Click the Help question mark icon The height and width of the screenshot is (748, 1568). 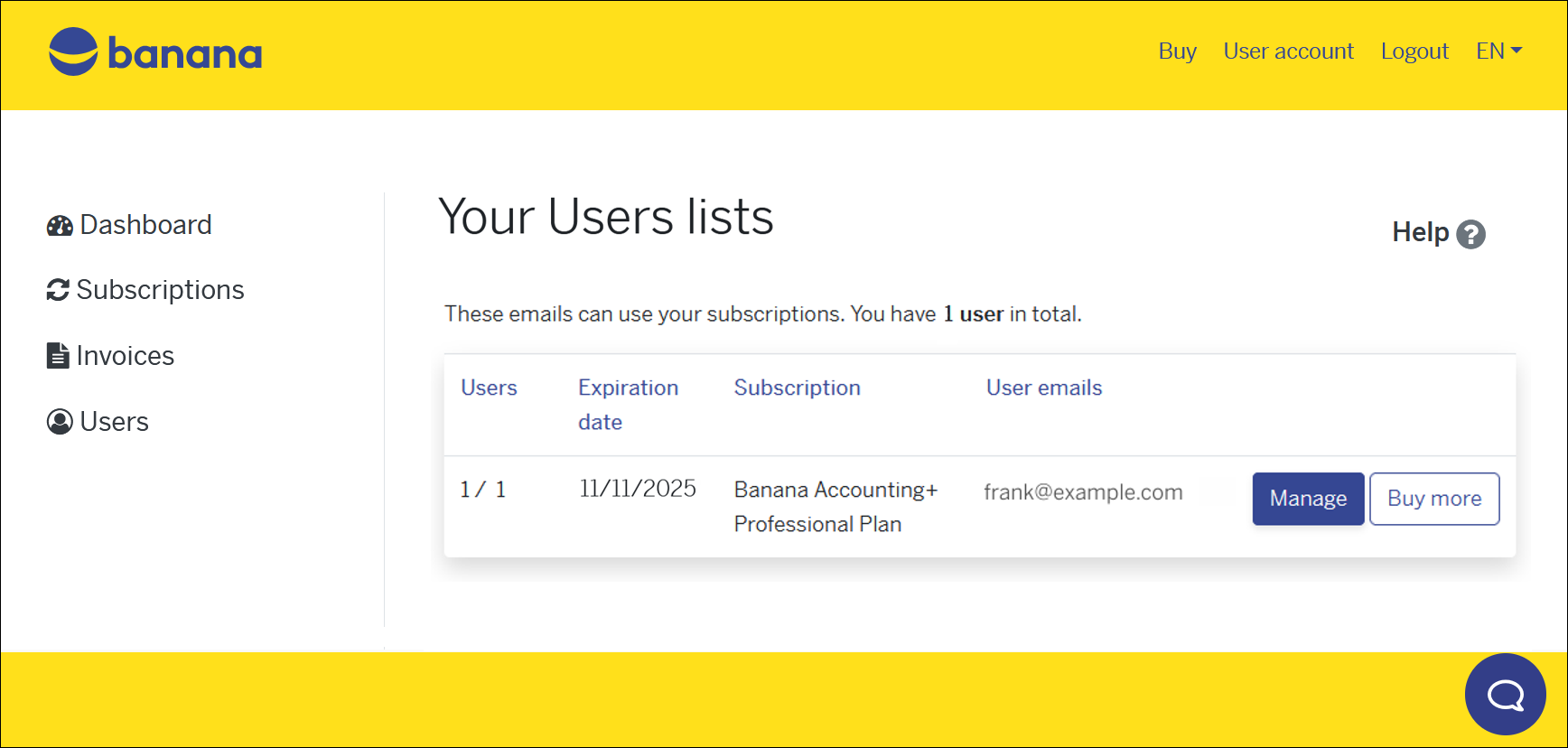1470,234
